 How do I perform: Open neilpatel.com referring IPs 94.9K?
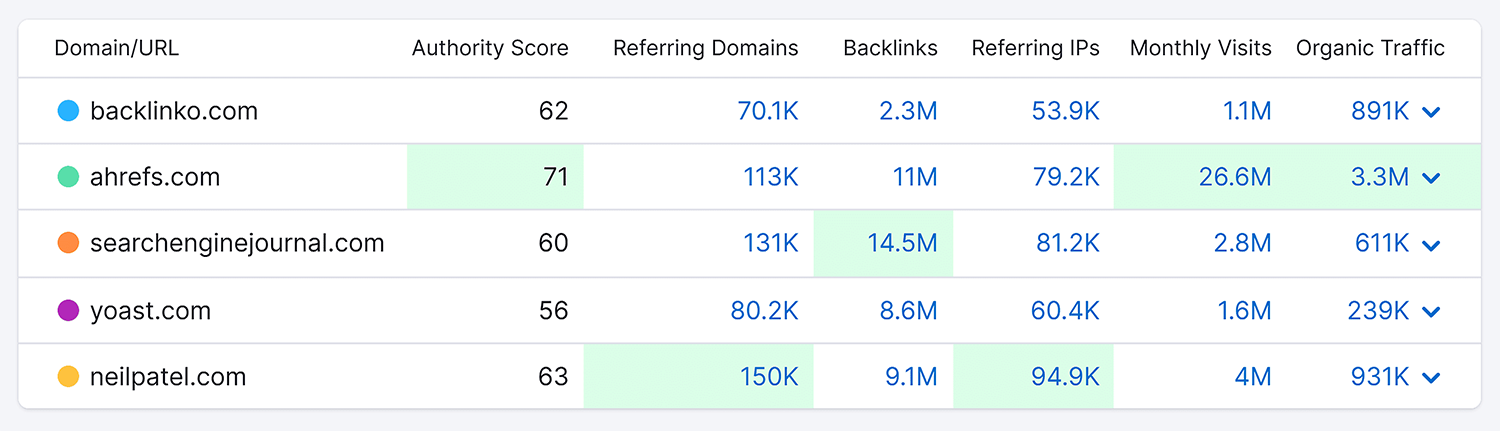point(1066,377)
